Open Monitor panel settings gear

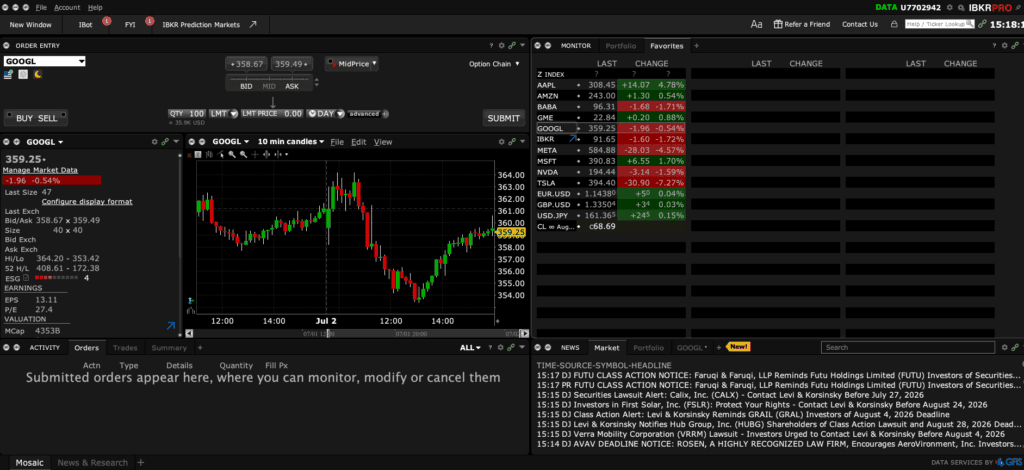coord(1003,46)
